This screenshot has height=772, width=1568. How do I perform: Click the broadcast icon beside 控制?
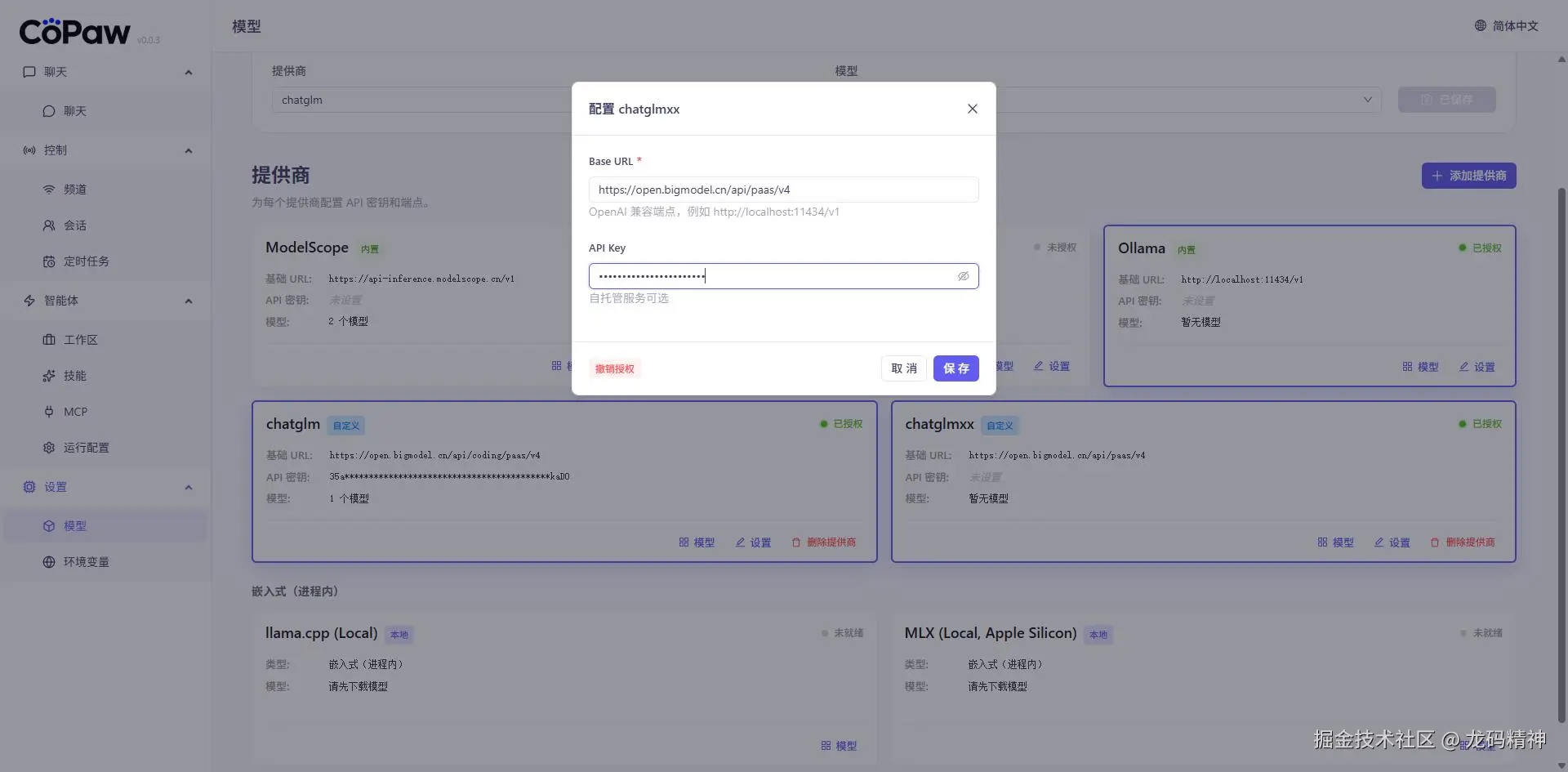point(29,150)
